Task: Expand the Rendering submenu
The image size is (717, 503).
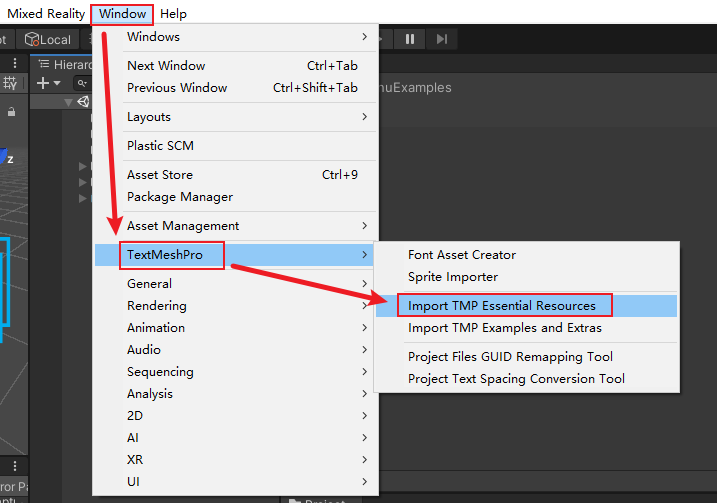Action: coord(235,306)
